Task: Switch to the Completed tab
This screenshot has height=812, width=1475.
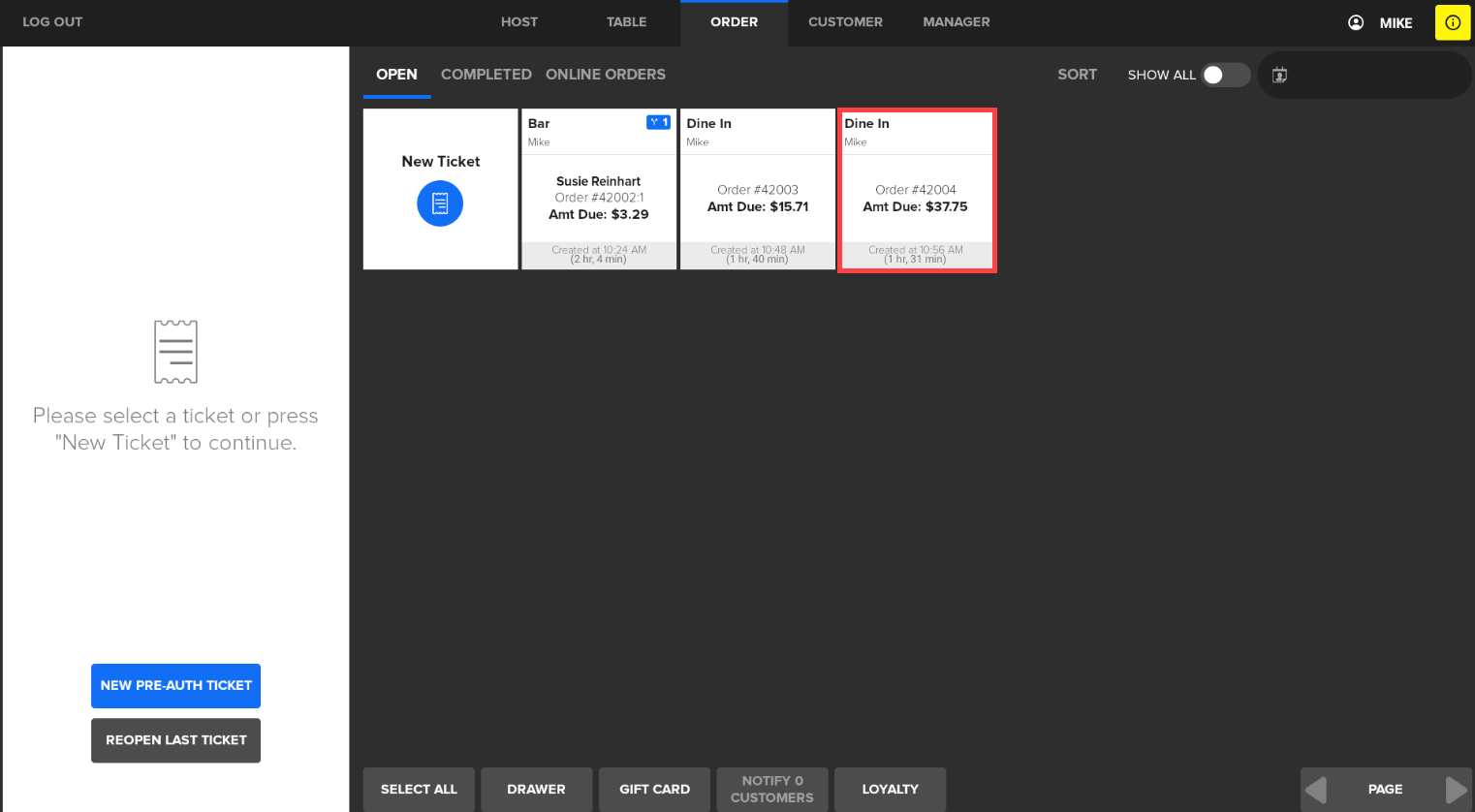Action: click(486, 75)
